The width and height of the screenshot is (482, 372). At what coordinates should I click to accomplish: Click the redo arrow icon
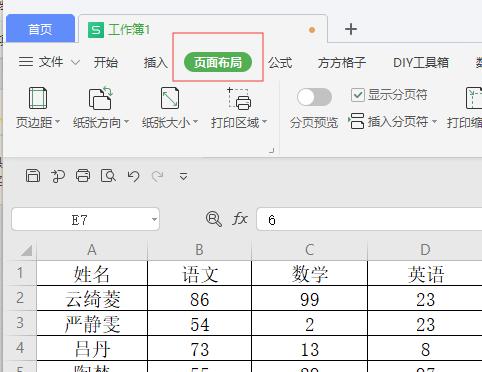pos(158,176)
